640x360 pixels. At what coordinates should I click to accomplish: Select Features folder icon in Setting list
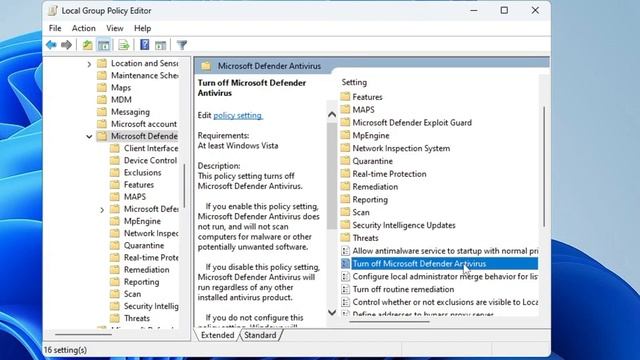coord(345,97)
